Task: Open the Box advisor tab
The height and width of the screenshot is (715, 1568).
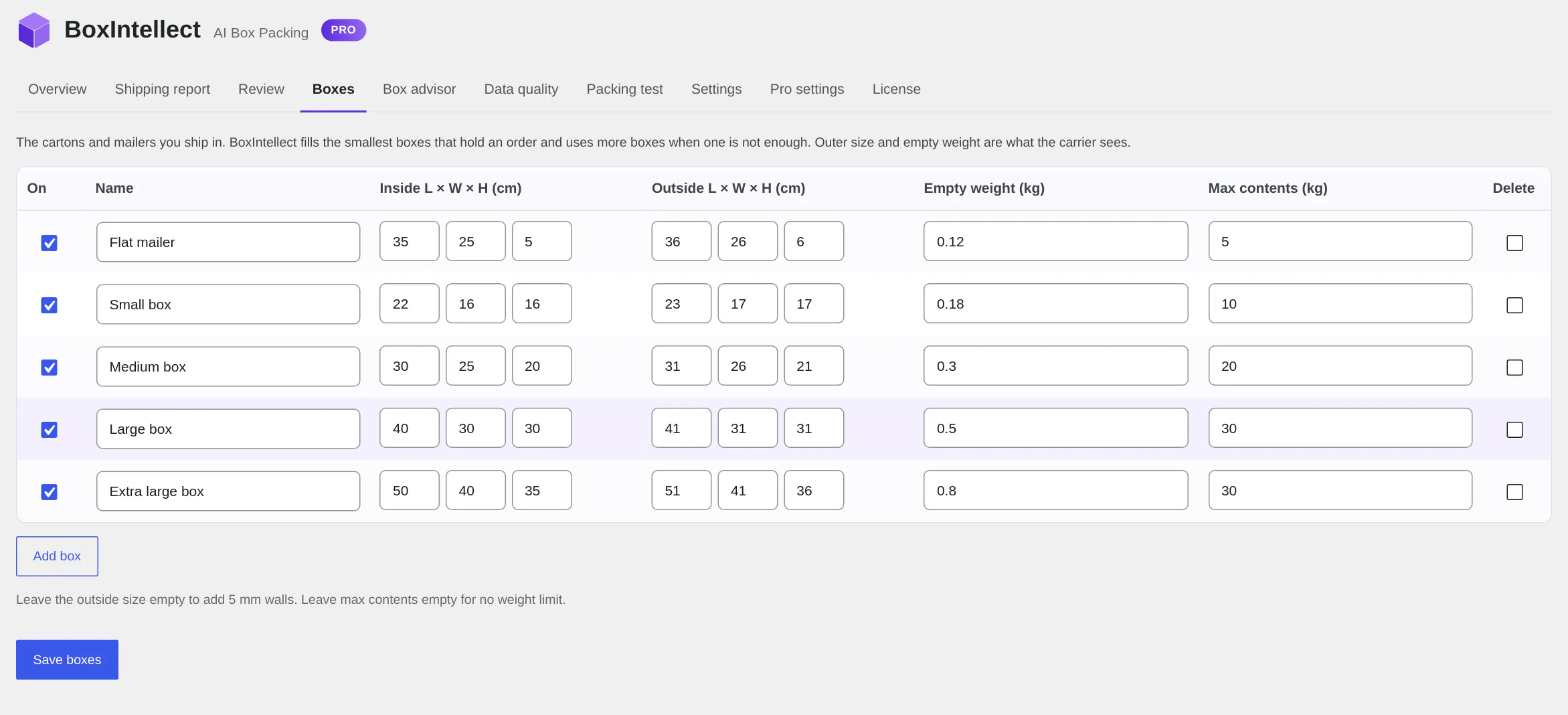Action: tap(419, 89)
